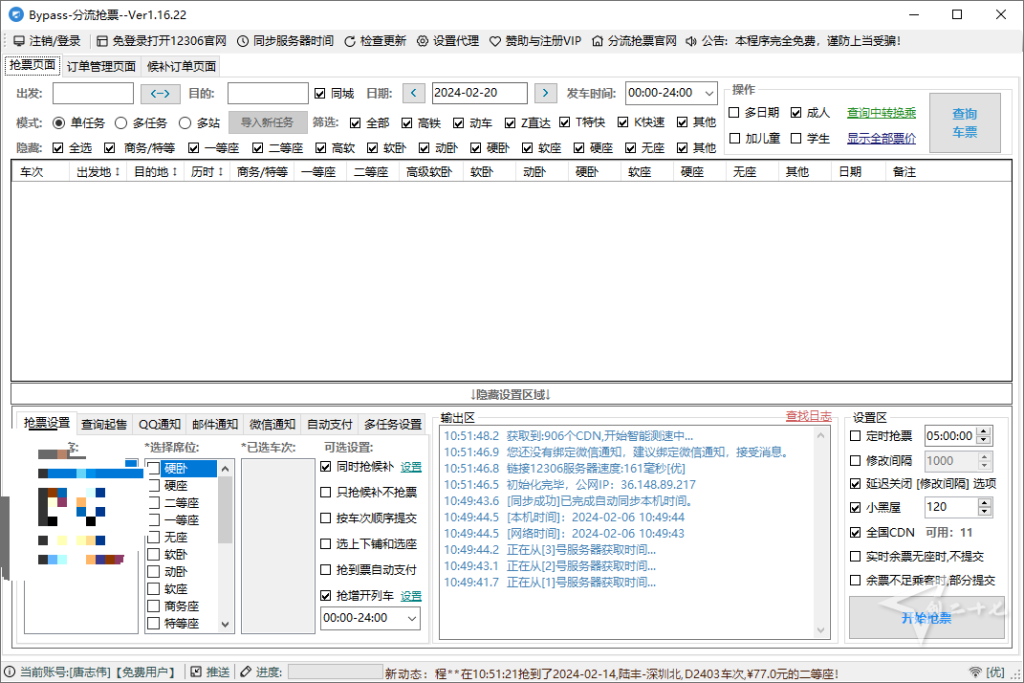1024x683 pixels.
Task: Click the info icon beside 当前账号
Action: pyautogui.click(x=10, y=672)
